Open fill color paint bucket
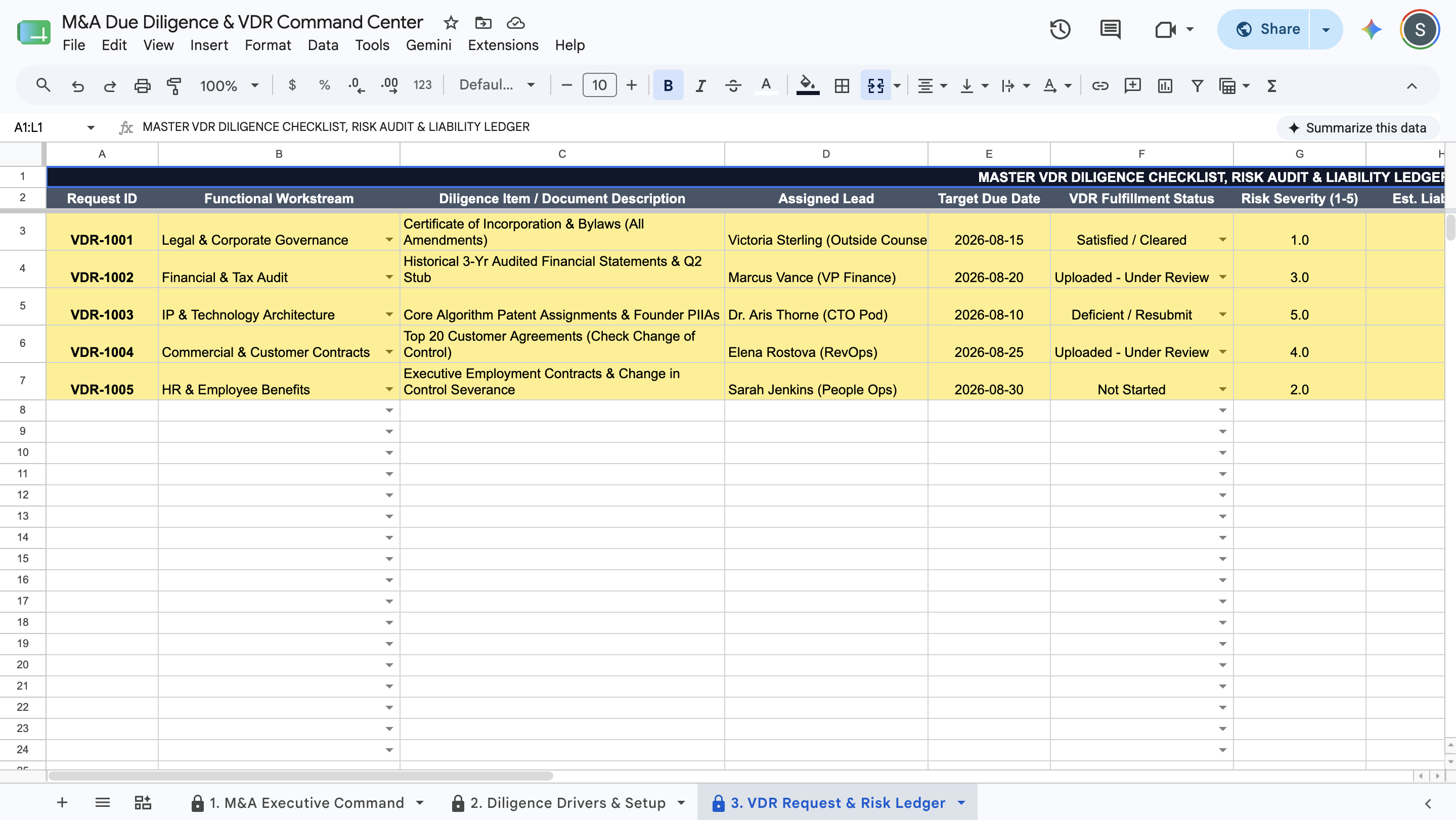This screenshot has height=820, width=1456. [x=808, y=85]
